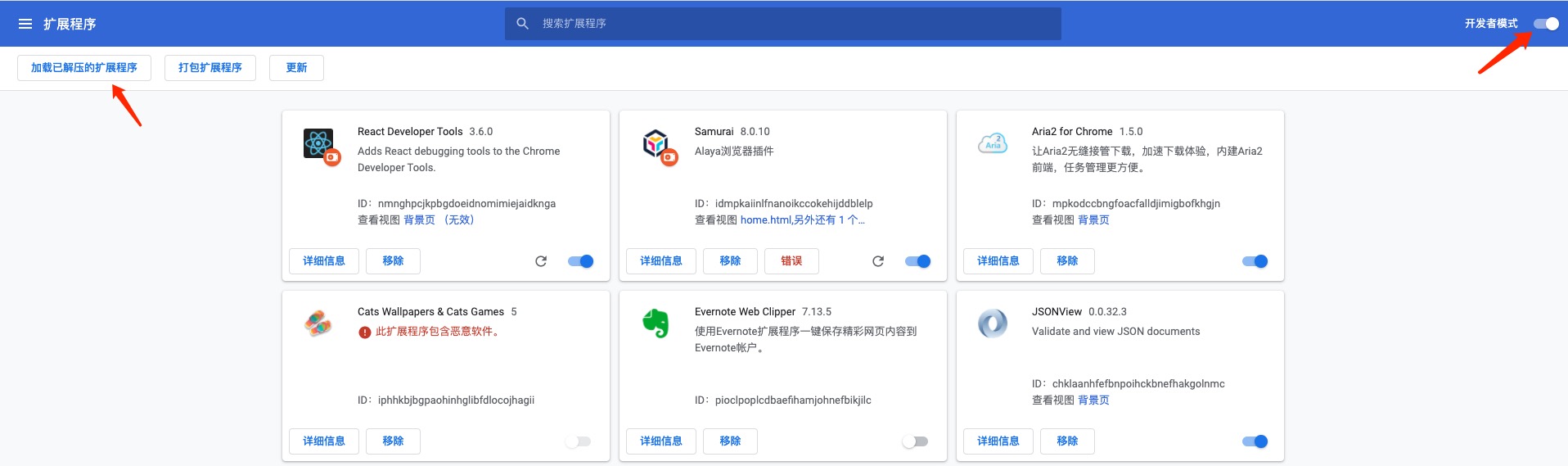The width and height of the screenshot is (1568, 466).
Task: Disable the JSONView extension toggle
Action: tap(1255, 441)
